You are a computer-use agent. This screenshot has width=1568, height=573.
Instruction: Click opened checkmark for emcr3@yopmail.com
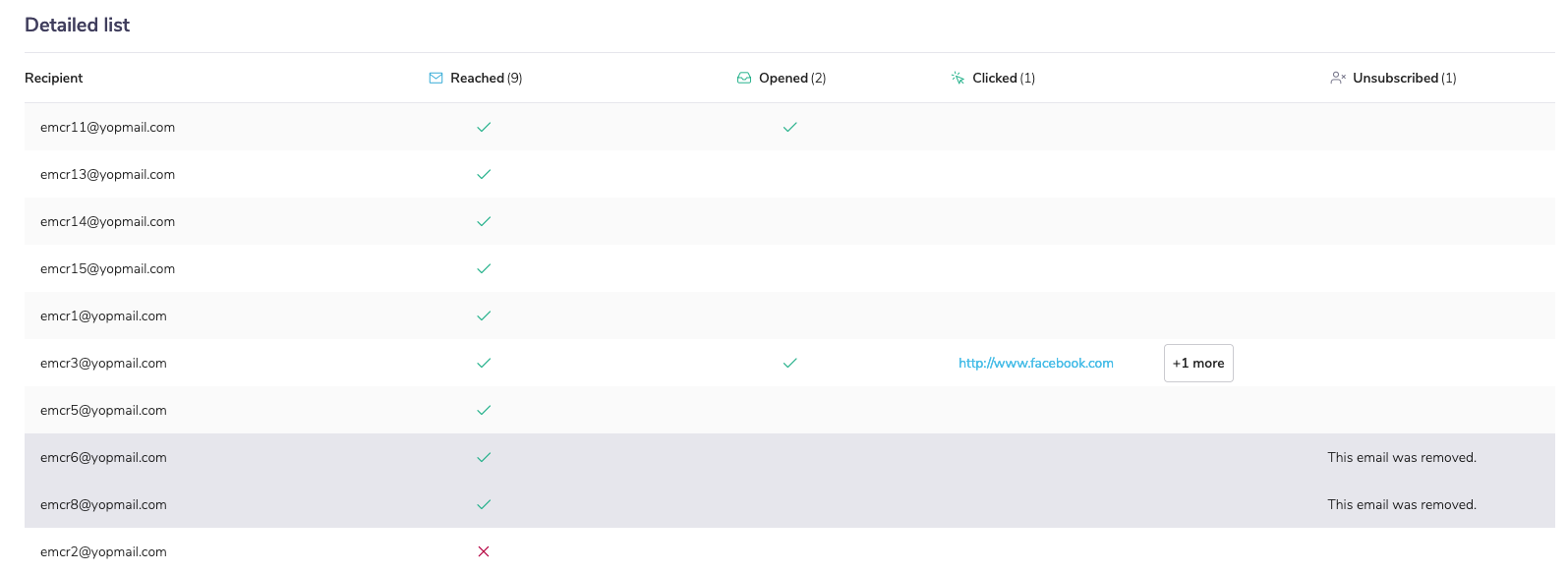point(789,363)
